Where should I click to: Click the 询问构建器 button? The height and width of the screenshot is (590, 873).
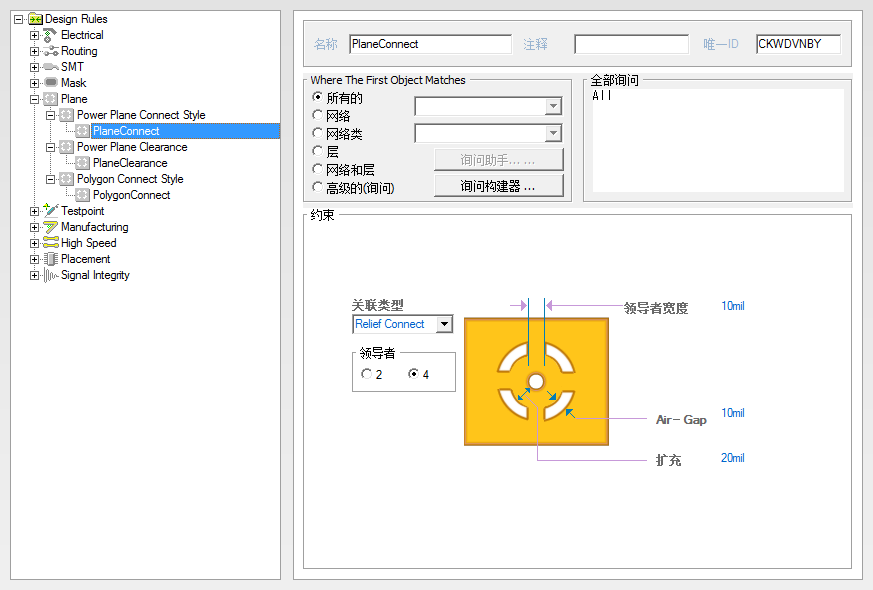499,184
